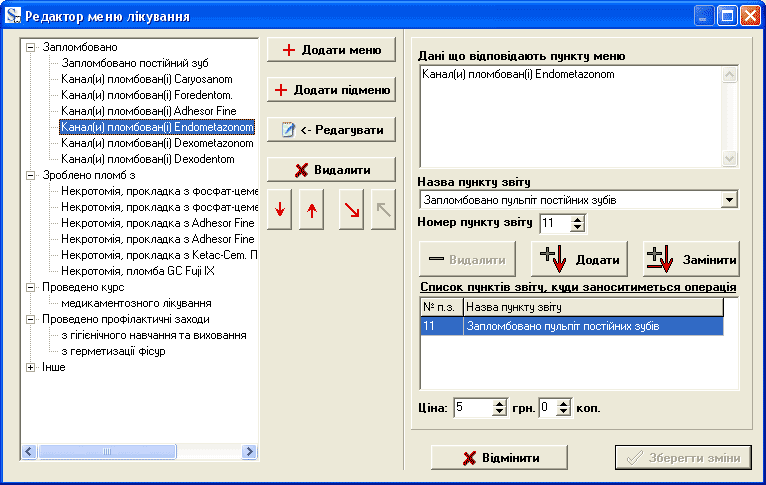The height and width of the screenshot is (485, 766).
Task: Select з герметизації фісур item
Action: point(113,351)
